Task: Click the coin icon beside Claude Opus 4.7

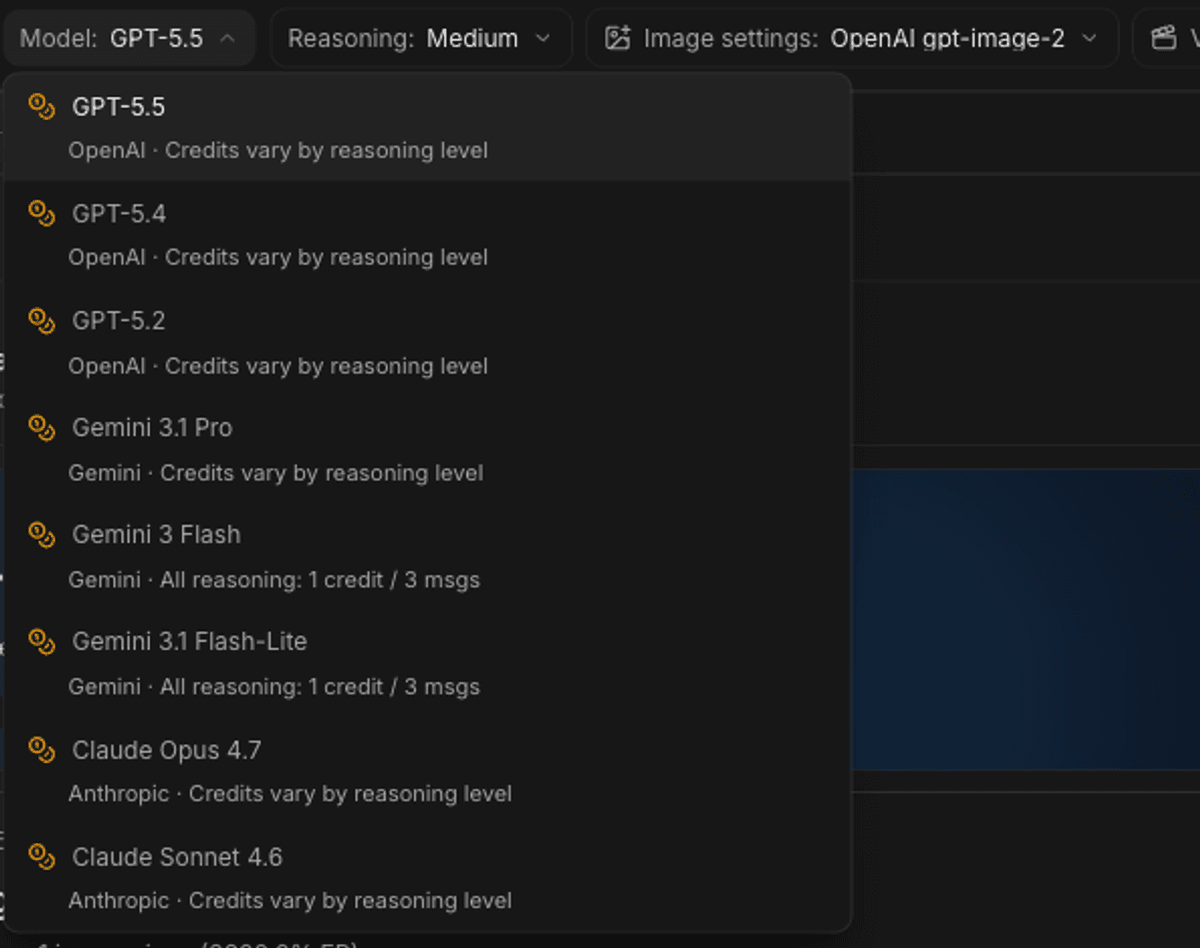Action: pyautogui.click(x=41, y=749)
